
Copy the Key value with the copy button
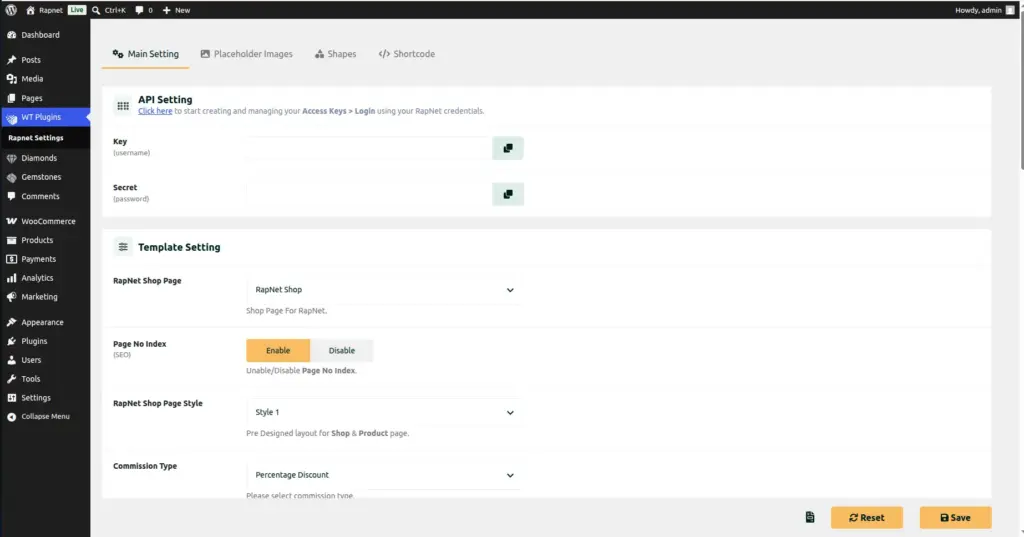pyautogui.click(x=508, y=148)
